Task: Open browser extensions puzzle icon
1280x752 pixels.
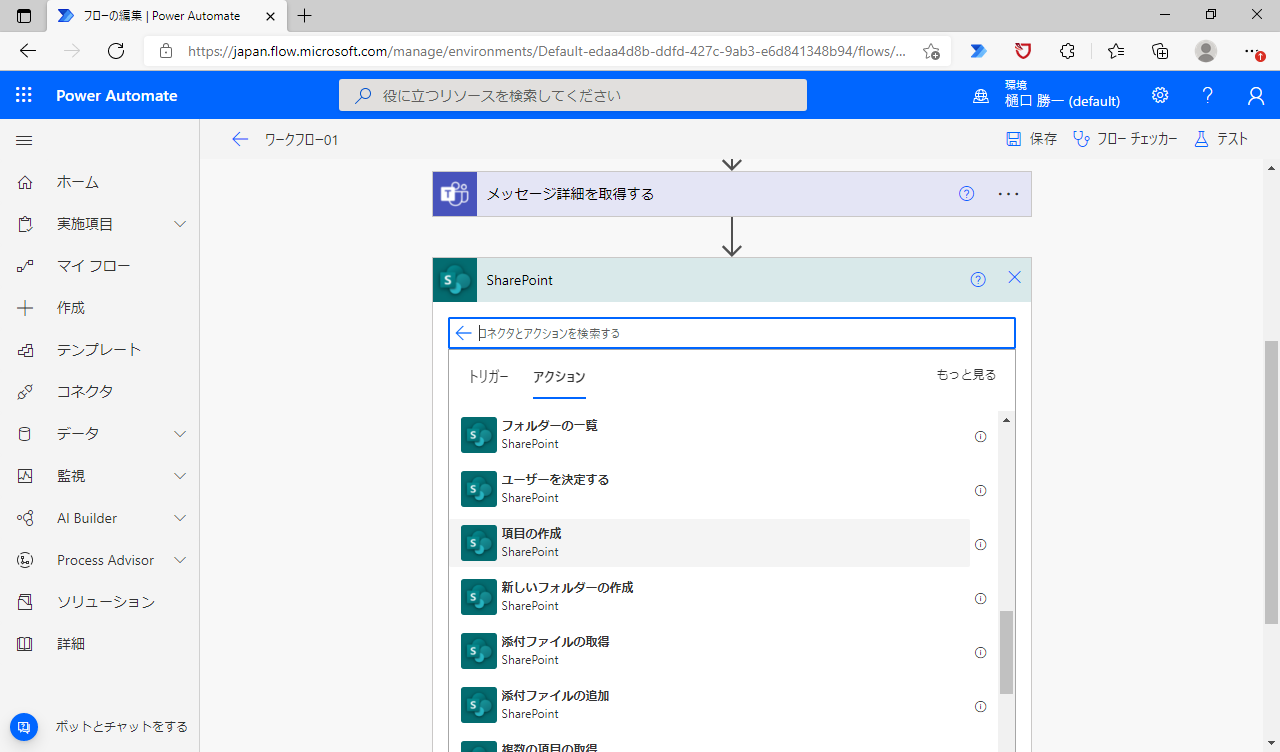Action: tap(1067, 51)
